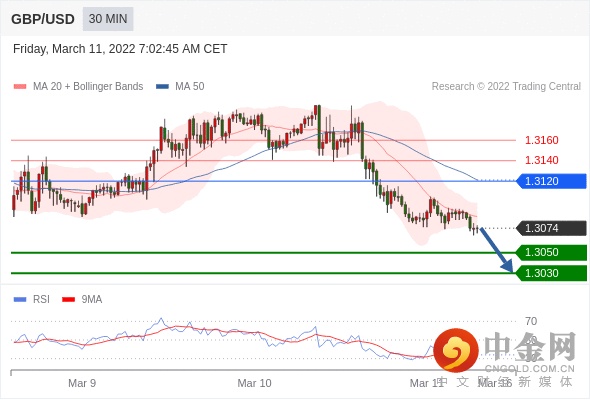590x400 pixels.
Task: Click the green 1.3050 support tag
Action: point(551,252)
